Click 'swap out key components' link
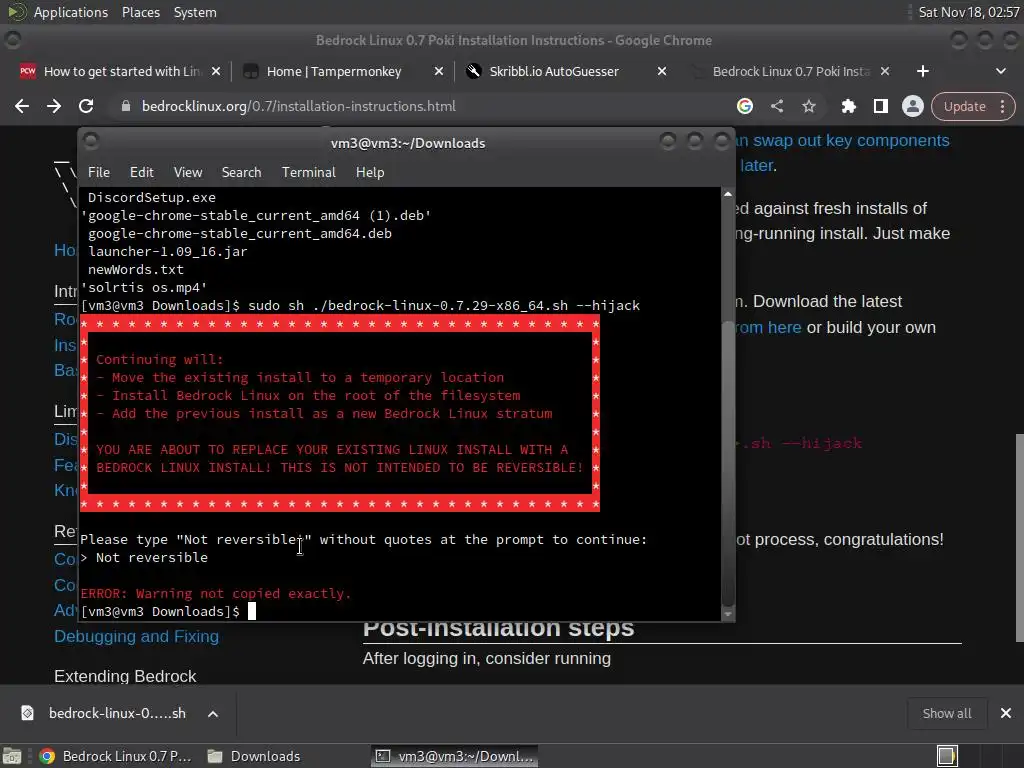Screen dimensions: 1024x768 click(842, 140)
